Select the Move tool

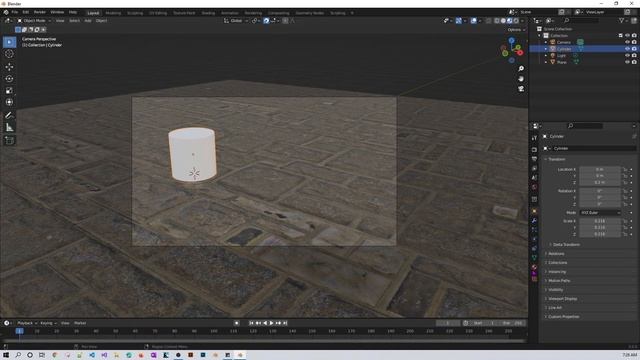(x=9, y=67)
